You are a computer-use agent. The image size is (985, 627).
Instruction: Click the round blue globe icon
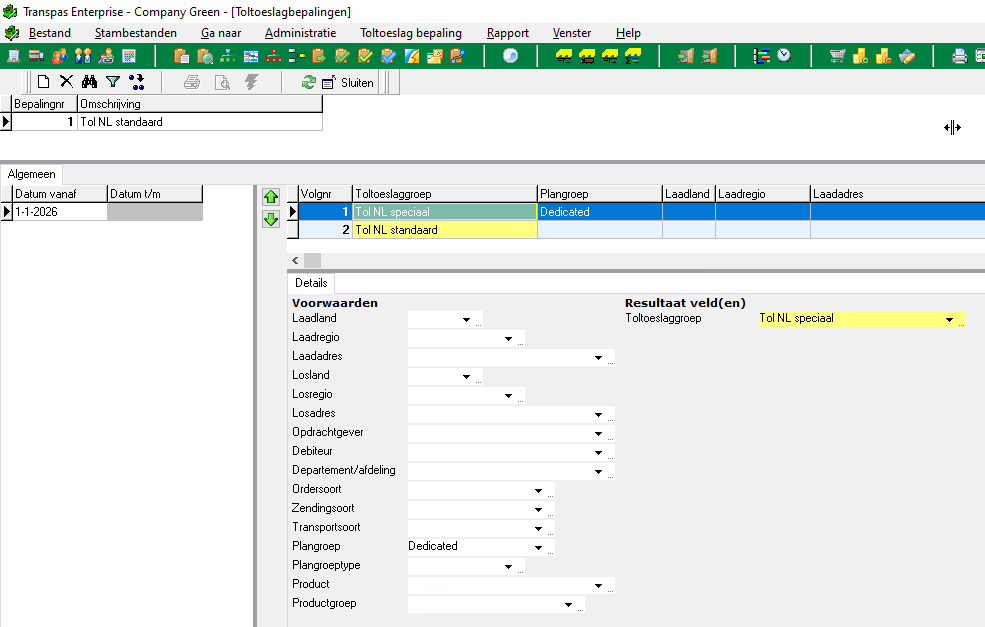(511, 57)
